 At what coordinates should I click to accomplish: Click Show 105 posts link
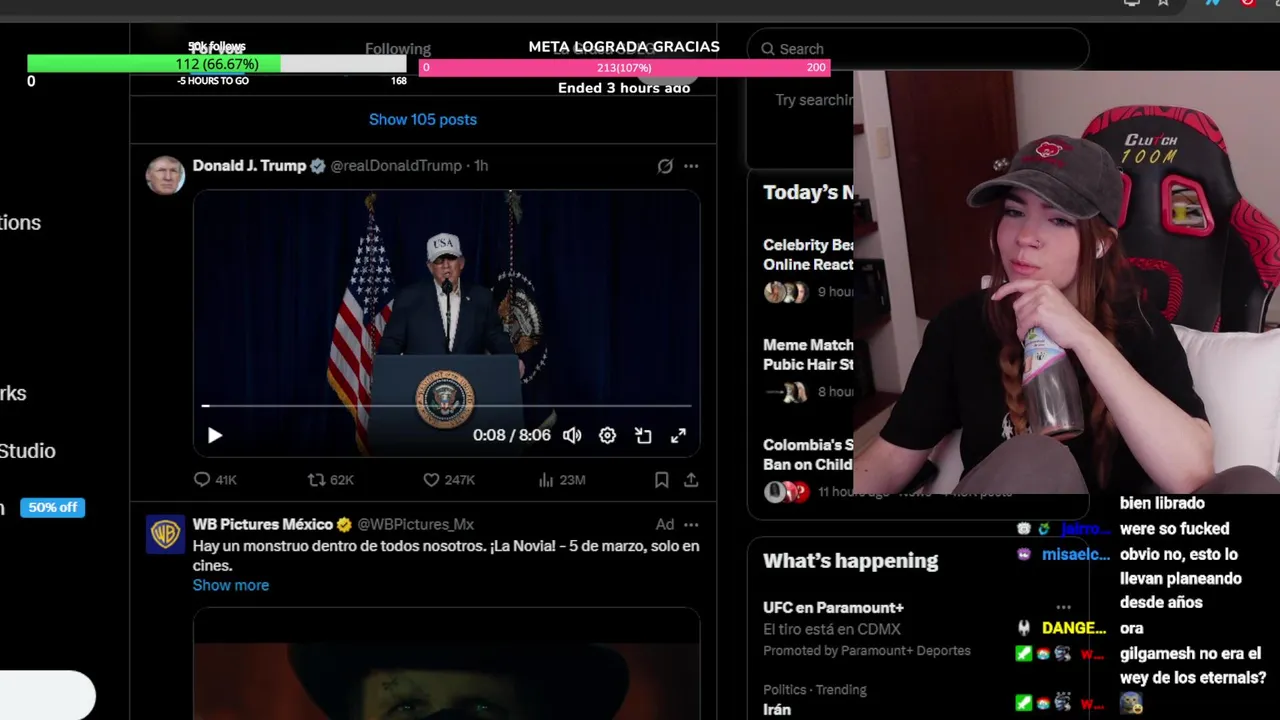click(x=423, y=119)
